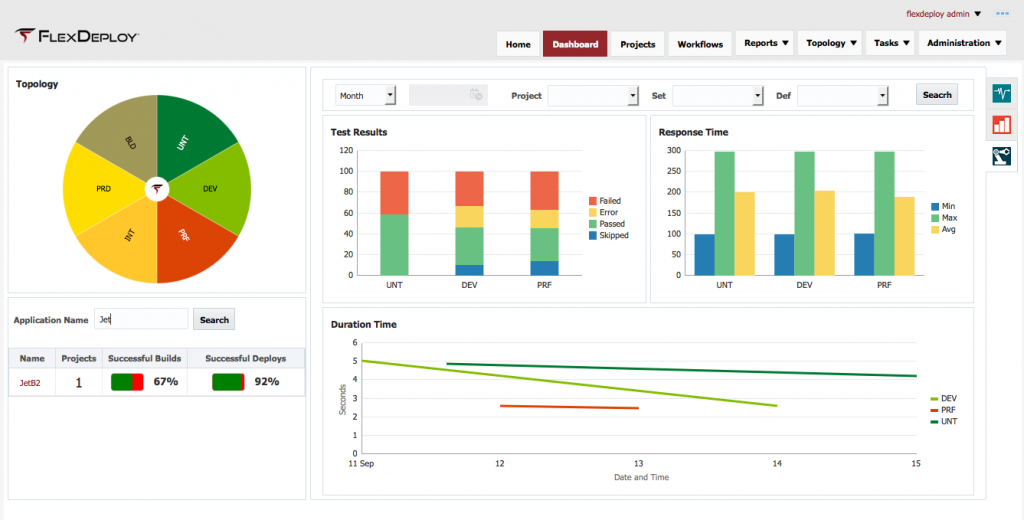Viewport: 1024px width, 520px height.
Task: Click the Application Name input field
Action: pos(141,319)
